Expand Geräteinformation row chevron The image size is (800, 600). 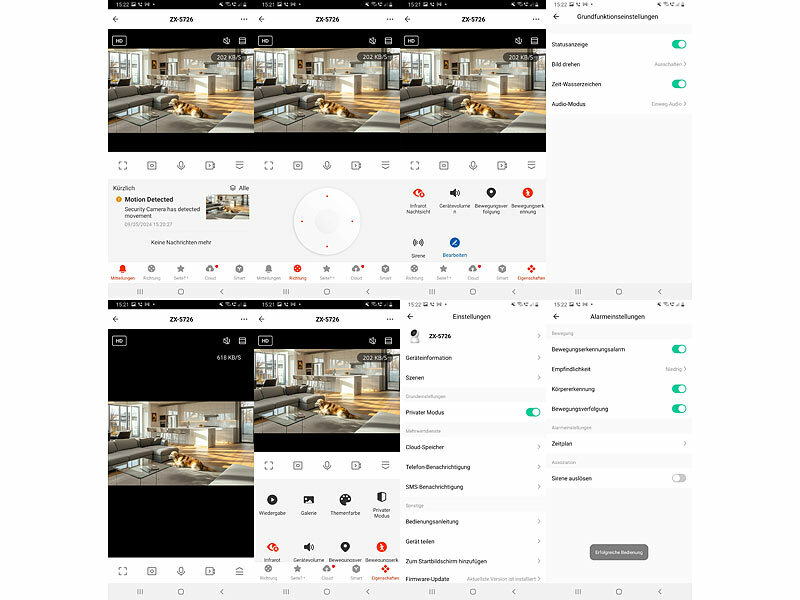click(539, 358)
